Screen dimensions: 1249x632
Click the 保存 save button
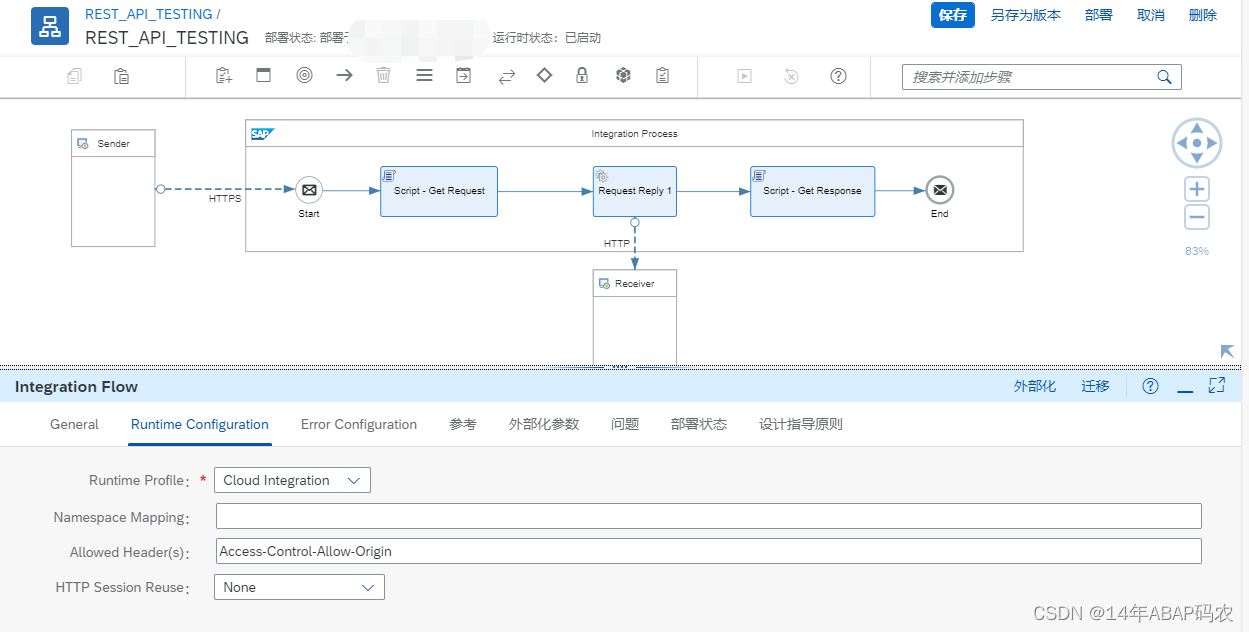point(951,15)
